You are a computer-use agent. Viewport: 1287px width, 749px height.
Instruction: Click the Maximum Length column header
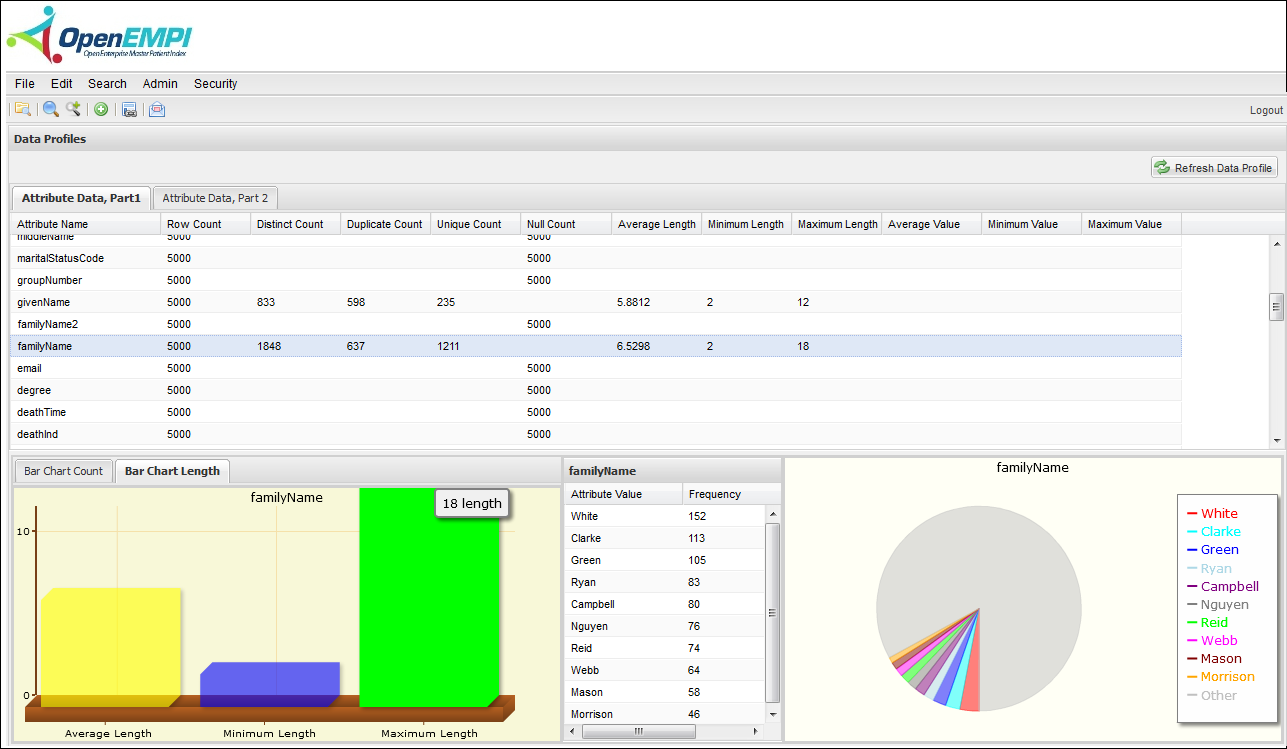pyautogui.click(x=837, y=224)
